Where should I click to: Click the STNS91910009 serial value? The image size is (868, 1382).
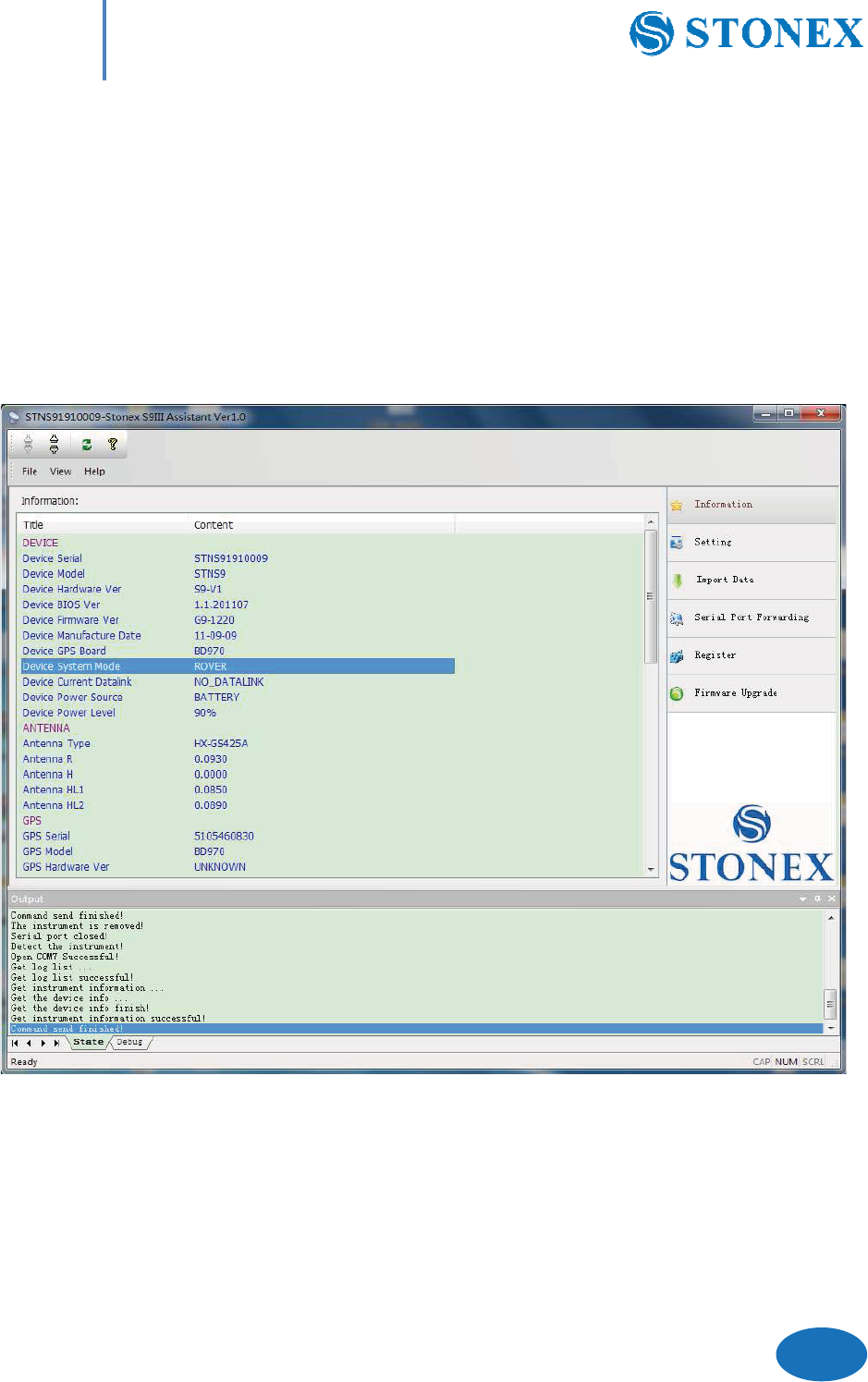pos(231,558)
